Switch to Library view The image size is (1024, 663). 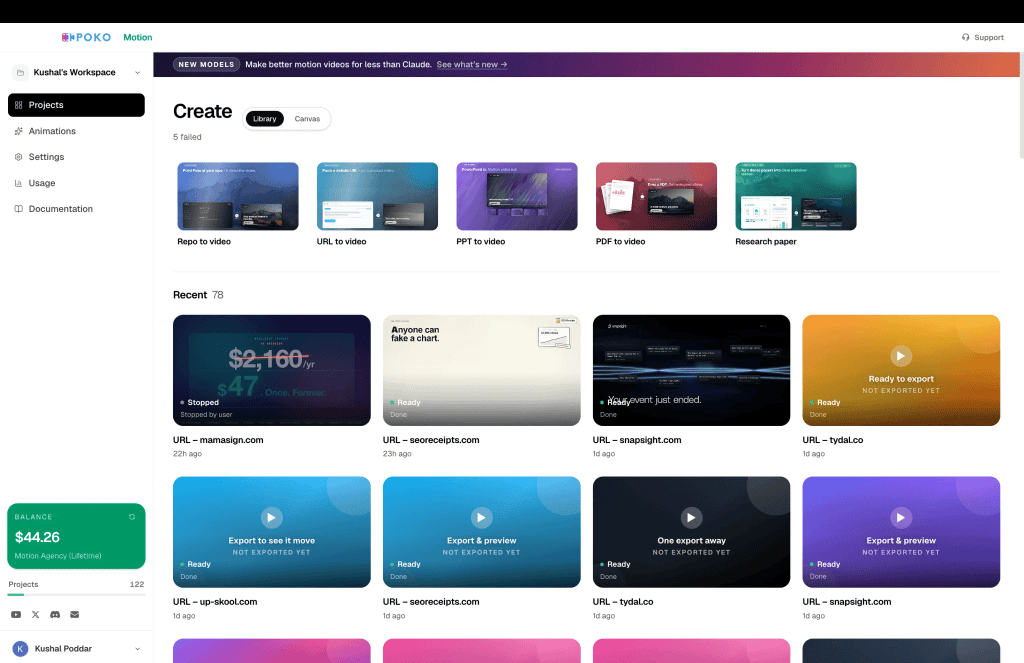[x=264, y=119]
